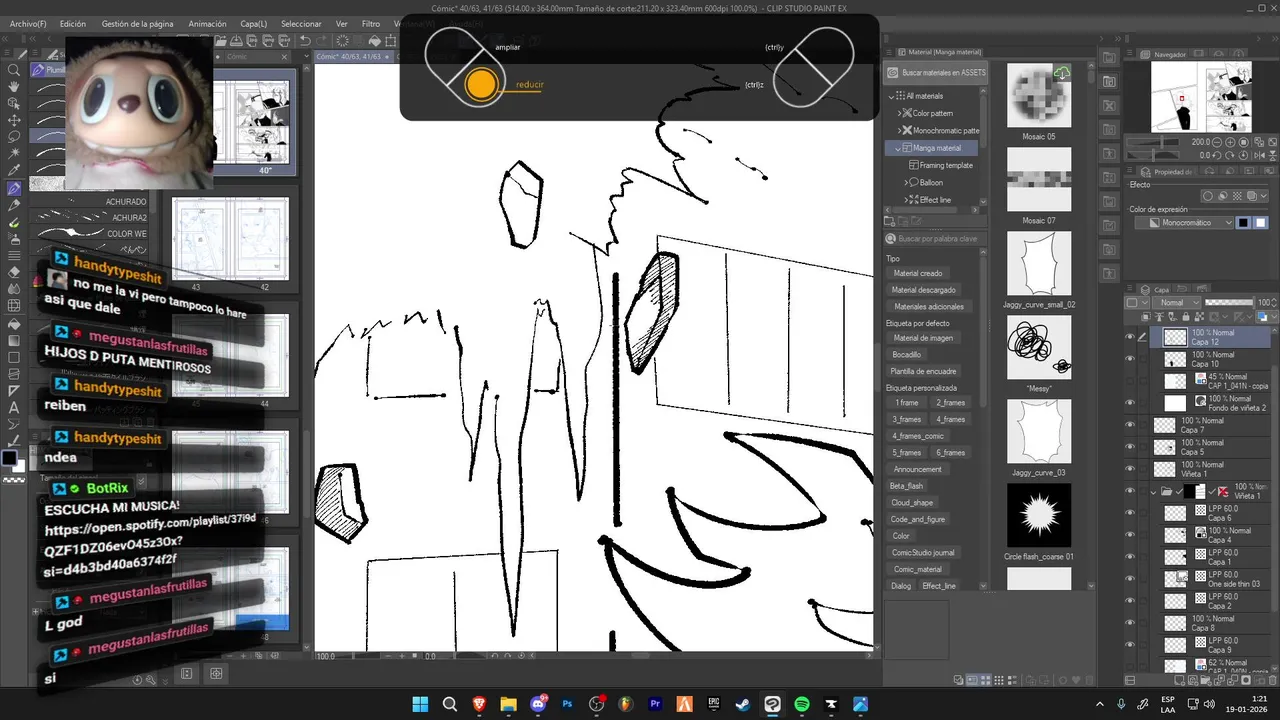This screenshot has height=720, width=1280.
Task: Hide the Capa 7 layer
Action: [1129, 425]
